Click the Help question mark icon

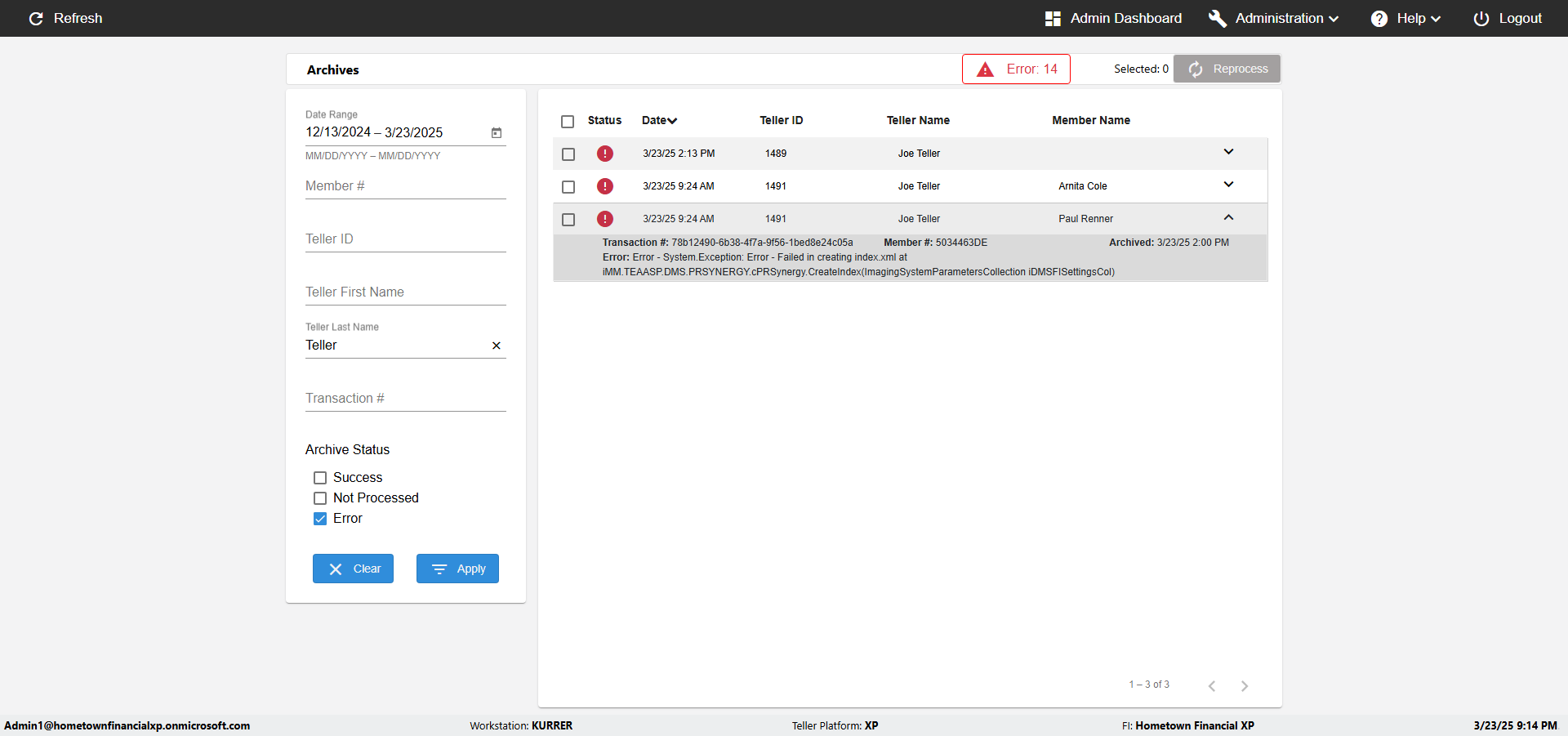[1379, 18]
